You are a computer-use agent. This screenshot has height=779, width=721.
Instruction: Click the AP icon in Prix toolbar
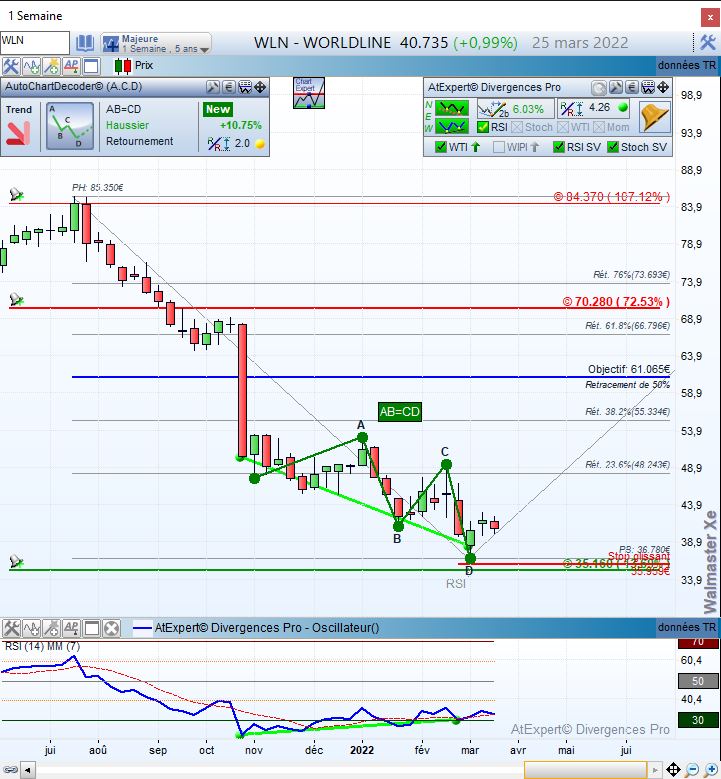tap(71, 66)
